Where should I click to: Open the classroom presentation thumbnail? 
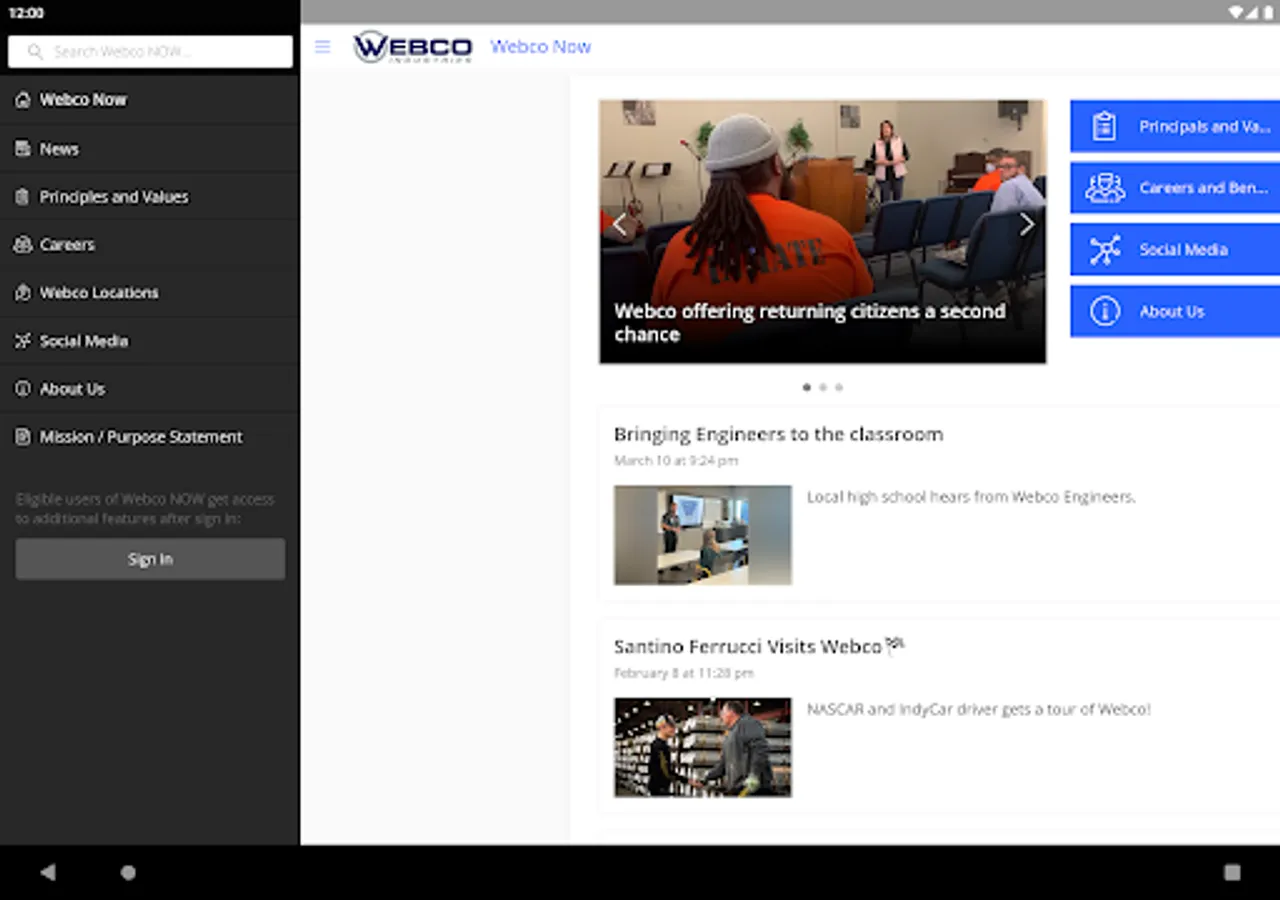703,535
